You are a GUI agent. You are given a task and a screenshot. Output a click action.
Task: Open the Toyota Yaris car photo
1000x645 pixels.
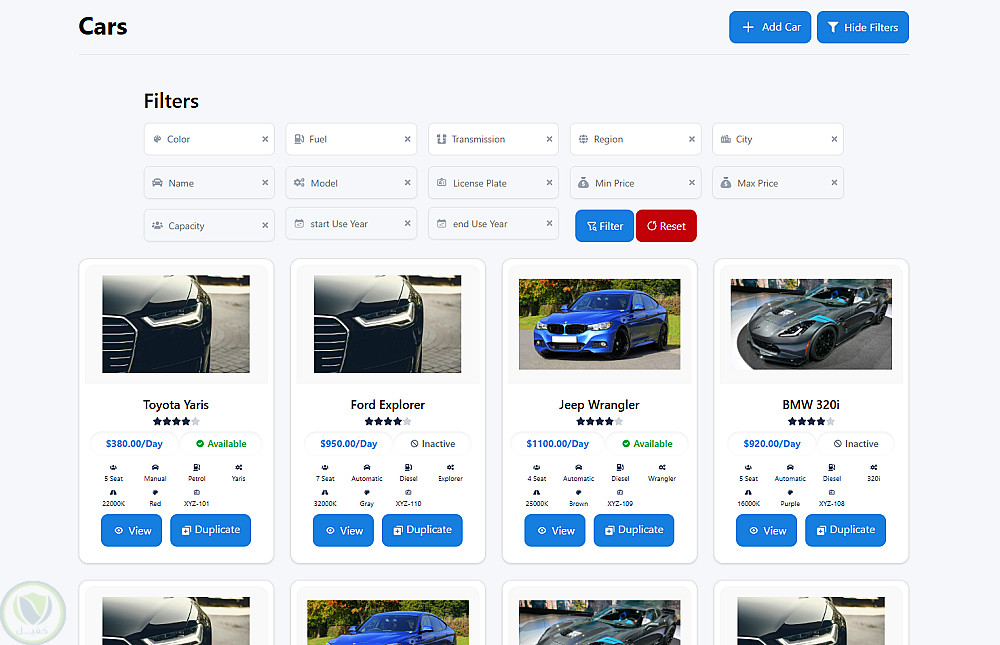[176, 324]
